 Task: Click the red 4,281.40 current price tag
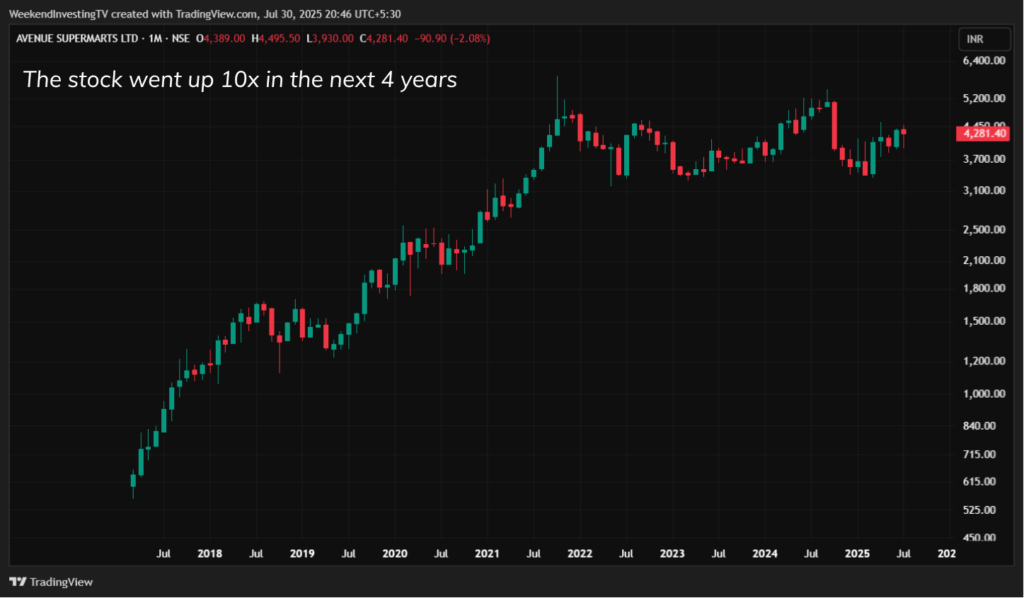point(983,134)
